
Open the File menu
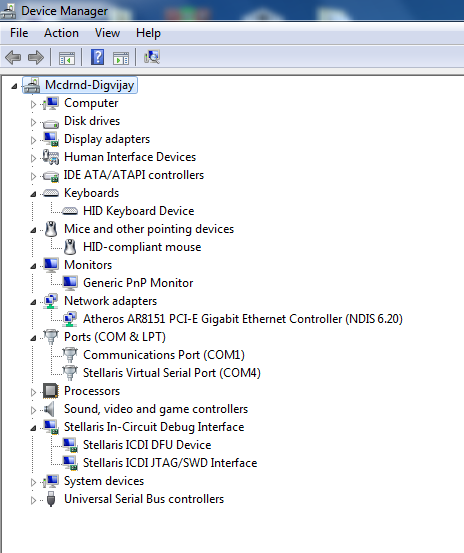pos(19,33)
